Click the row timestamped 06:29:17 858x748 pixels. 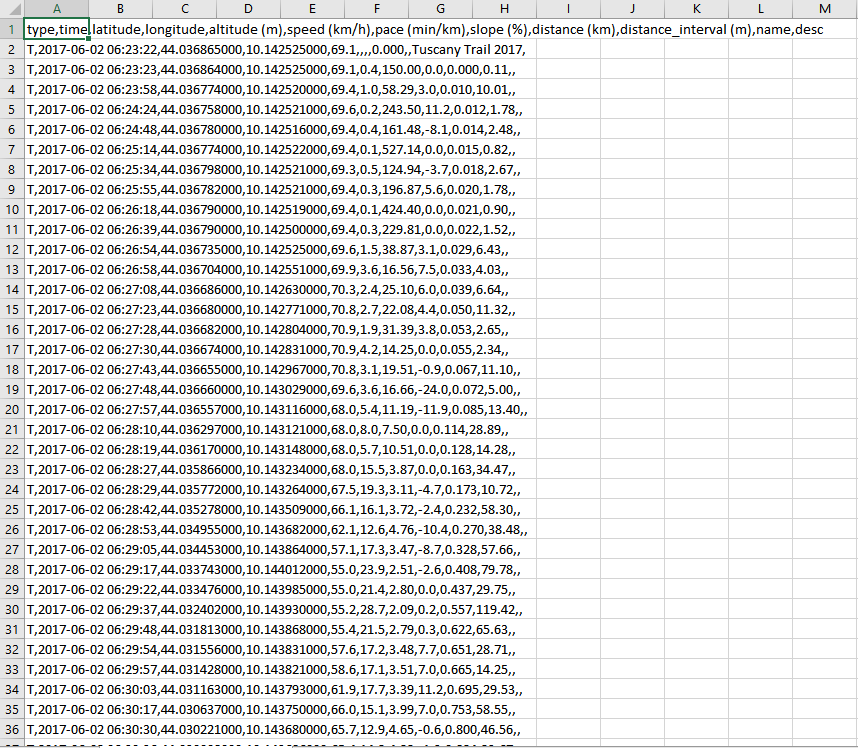point(274,570)
